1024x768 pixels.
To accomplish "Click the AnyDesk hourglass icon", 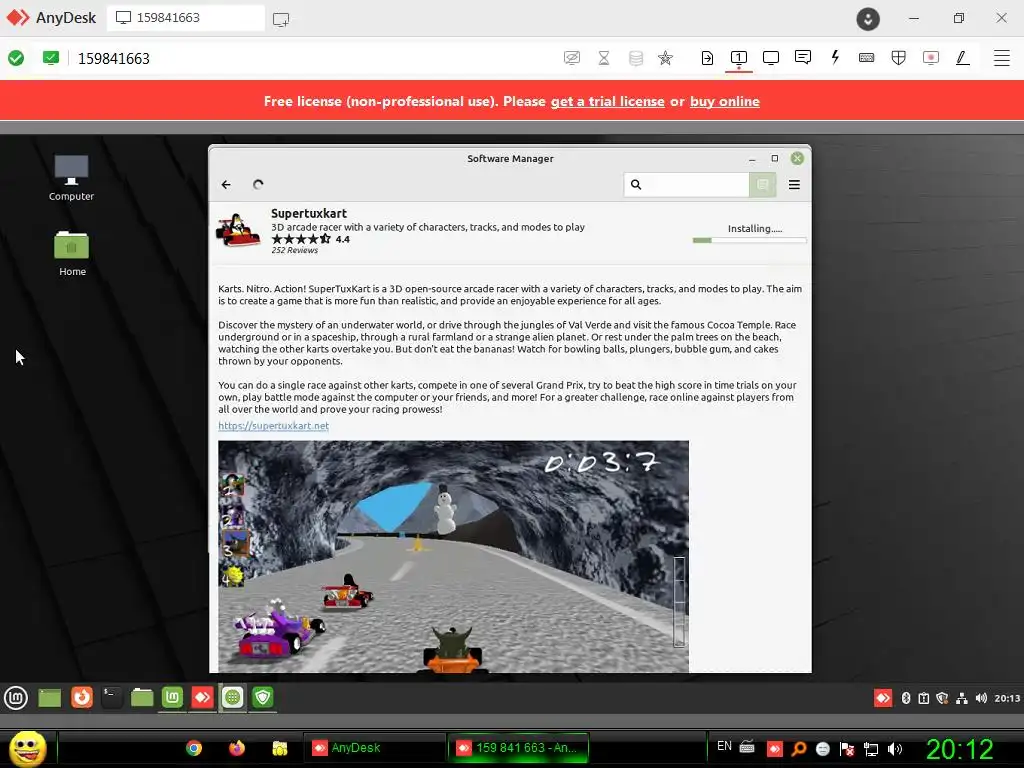I will click(x=604, y=57).
